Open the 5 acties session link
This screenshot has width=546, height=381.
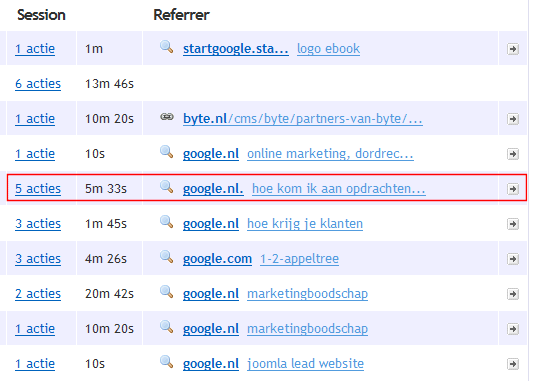tap(38, 189)
